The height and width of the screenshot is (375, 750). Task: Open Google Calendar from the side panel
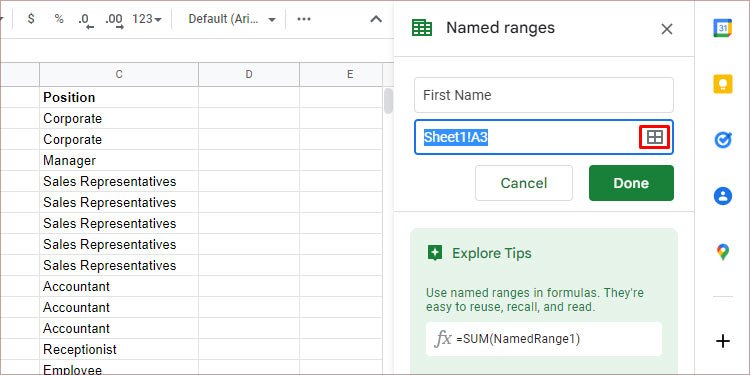723,28
